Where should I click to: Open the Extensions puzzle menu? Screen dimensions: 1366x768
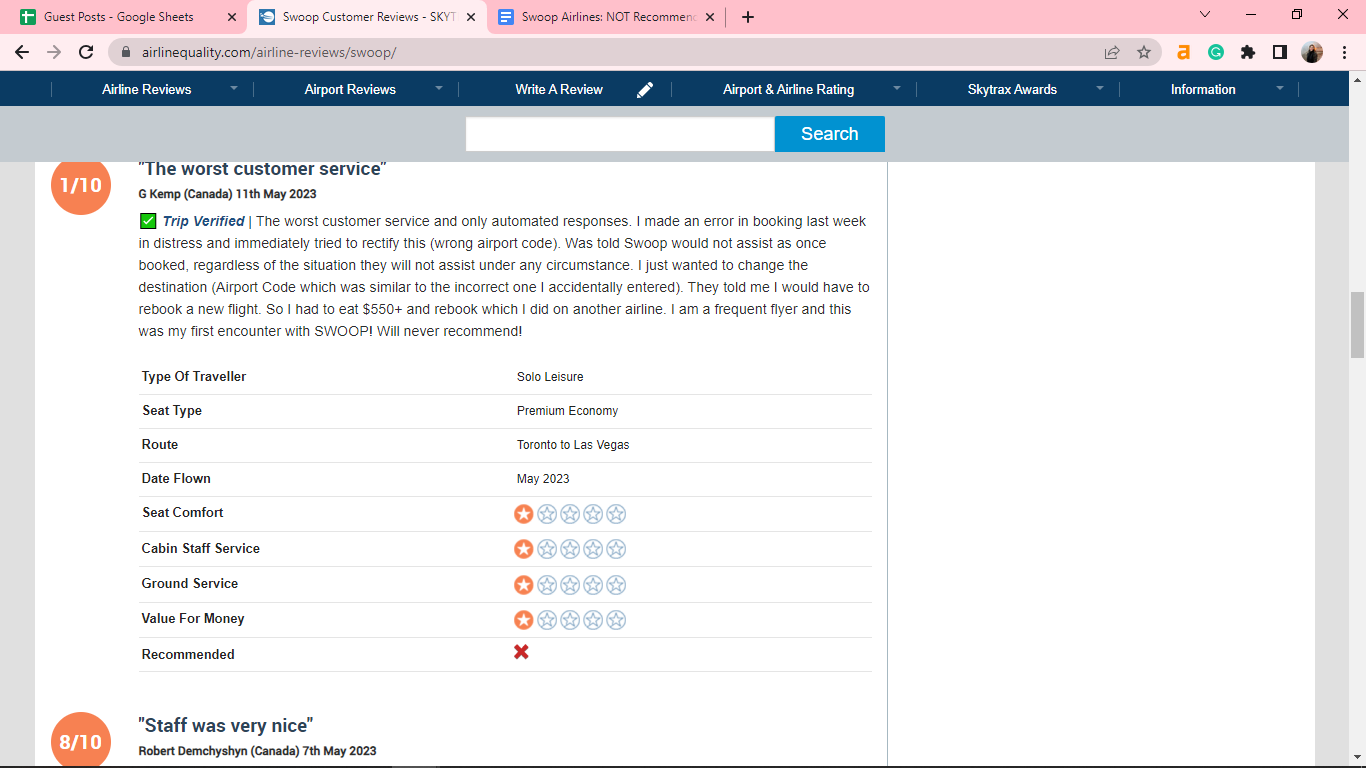[1248, 52]
